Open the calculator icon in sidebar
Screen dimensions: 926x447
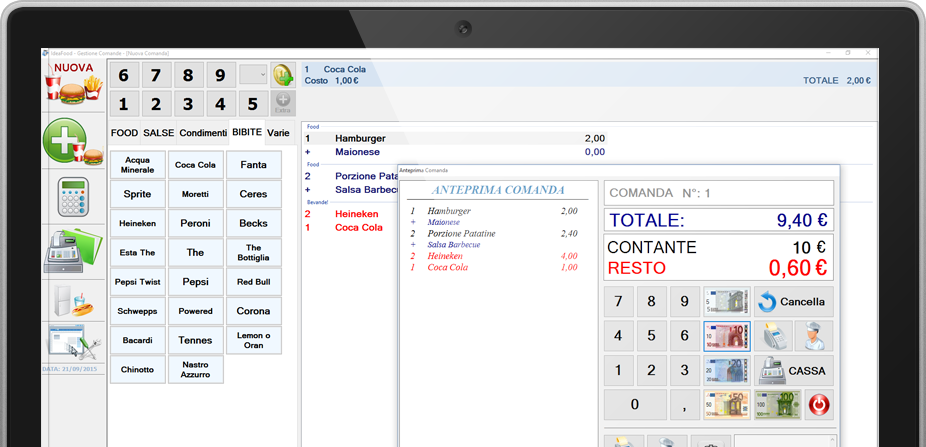point(73,197)
